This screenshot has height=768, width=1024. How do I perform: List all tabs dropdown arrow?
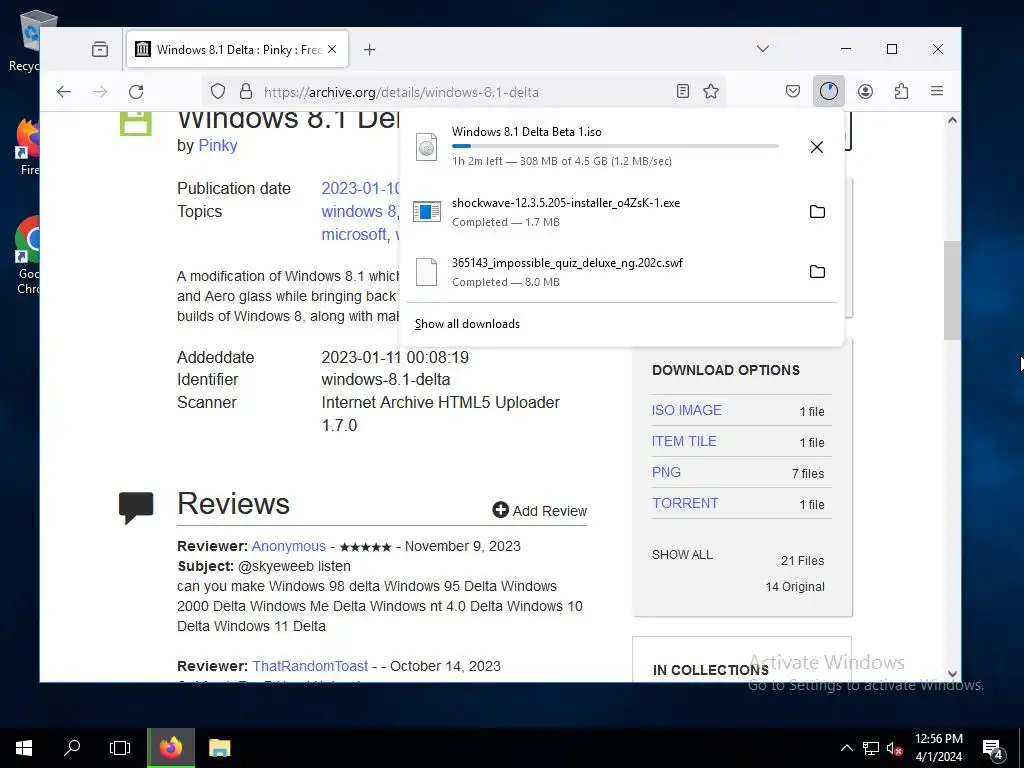(x=763, y=49)
